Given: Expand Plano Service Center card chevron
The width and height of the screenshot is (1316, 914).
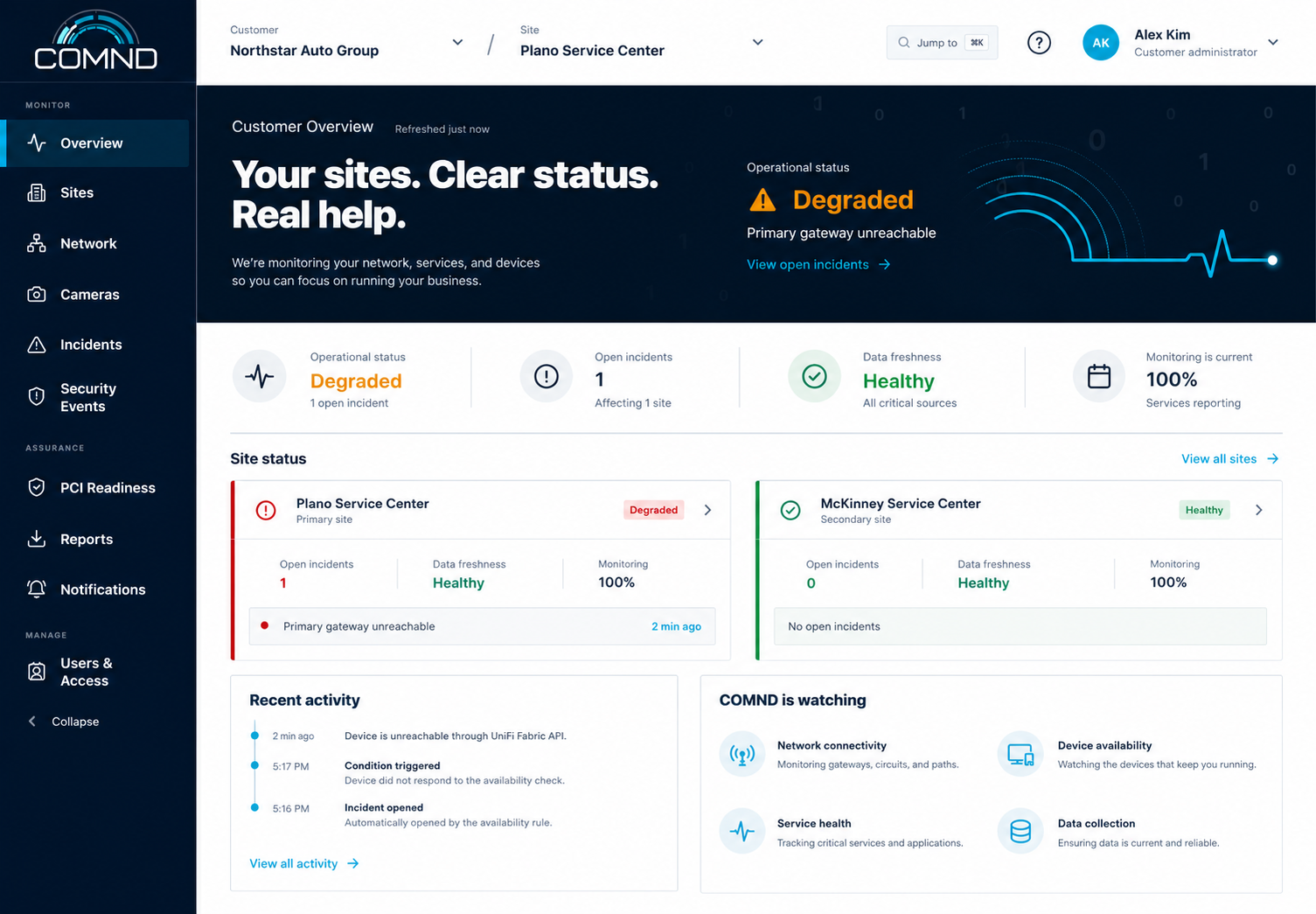Looking at the screenshot, I should pyautogui.click(x=707, y=510).
